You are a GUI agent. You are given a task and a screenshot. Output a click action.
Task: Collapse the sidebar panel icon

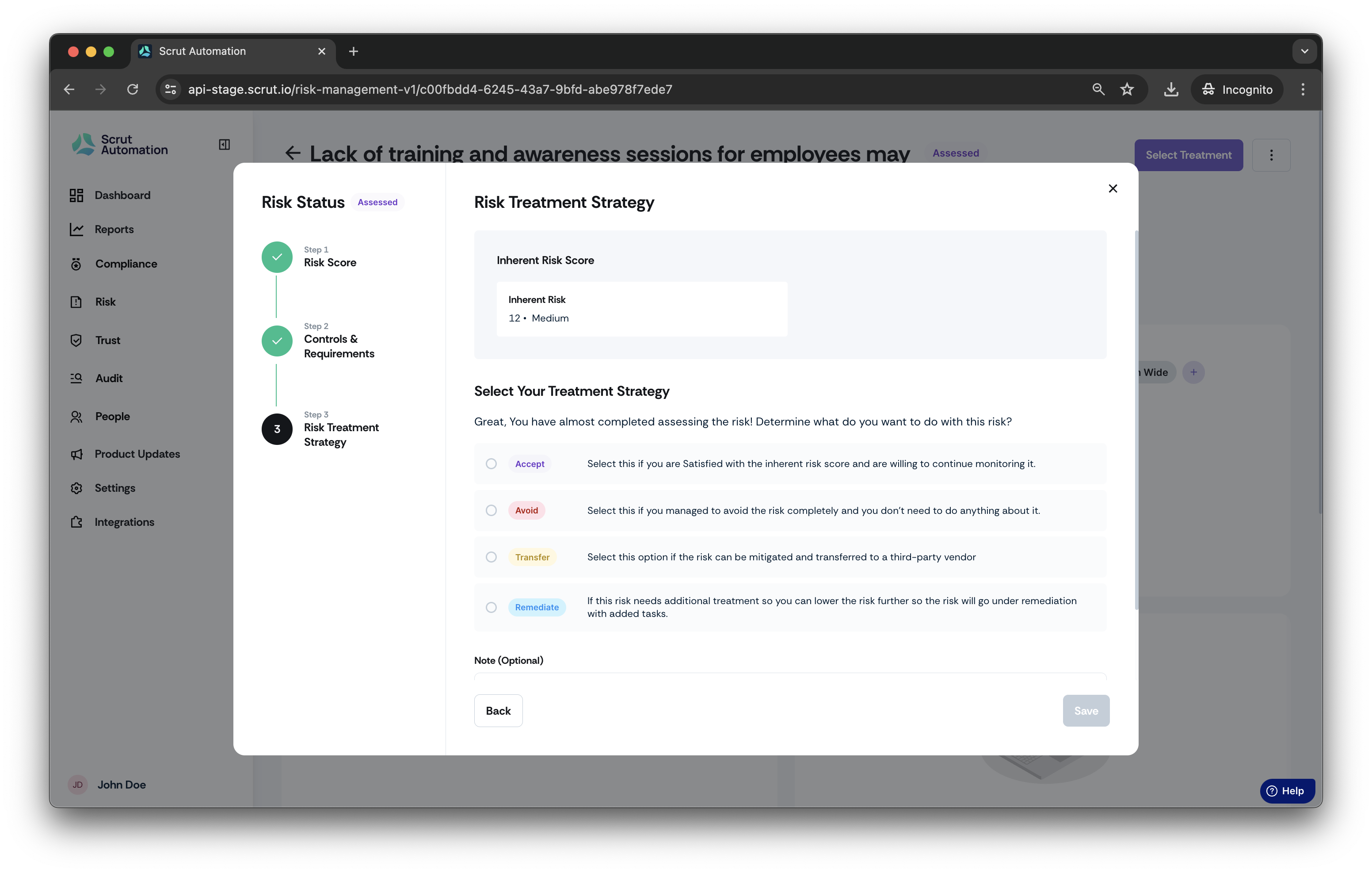pos(224,144)
